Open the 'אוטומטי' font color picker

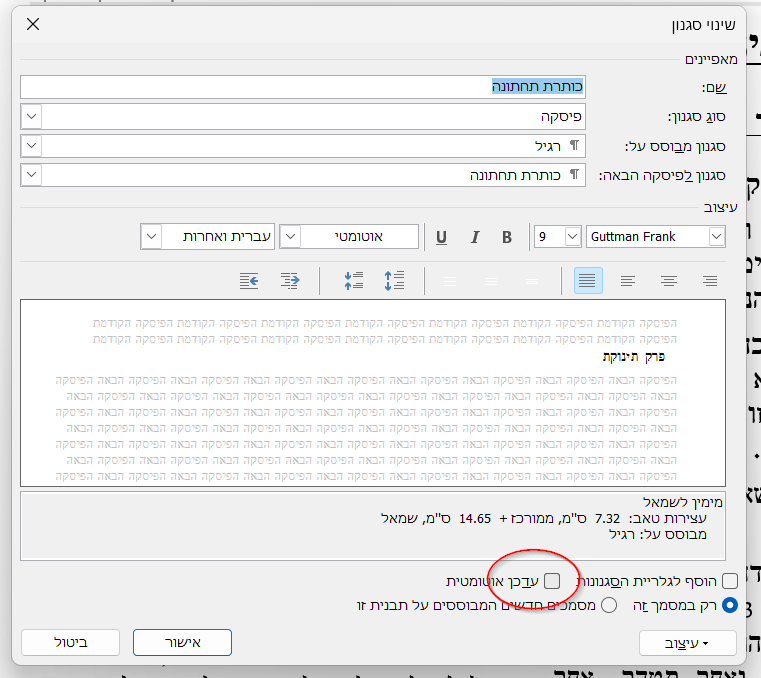coord(289,237)
